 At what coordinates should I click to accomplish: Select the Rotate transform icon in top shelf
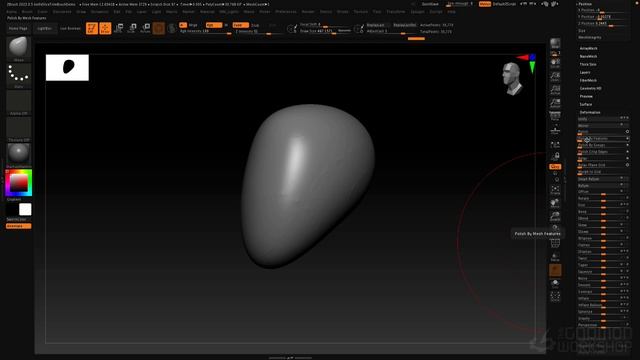tap(145, 28)
